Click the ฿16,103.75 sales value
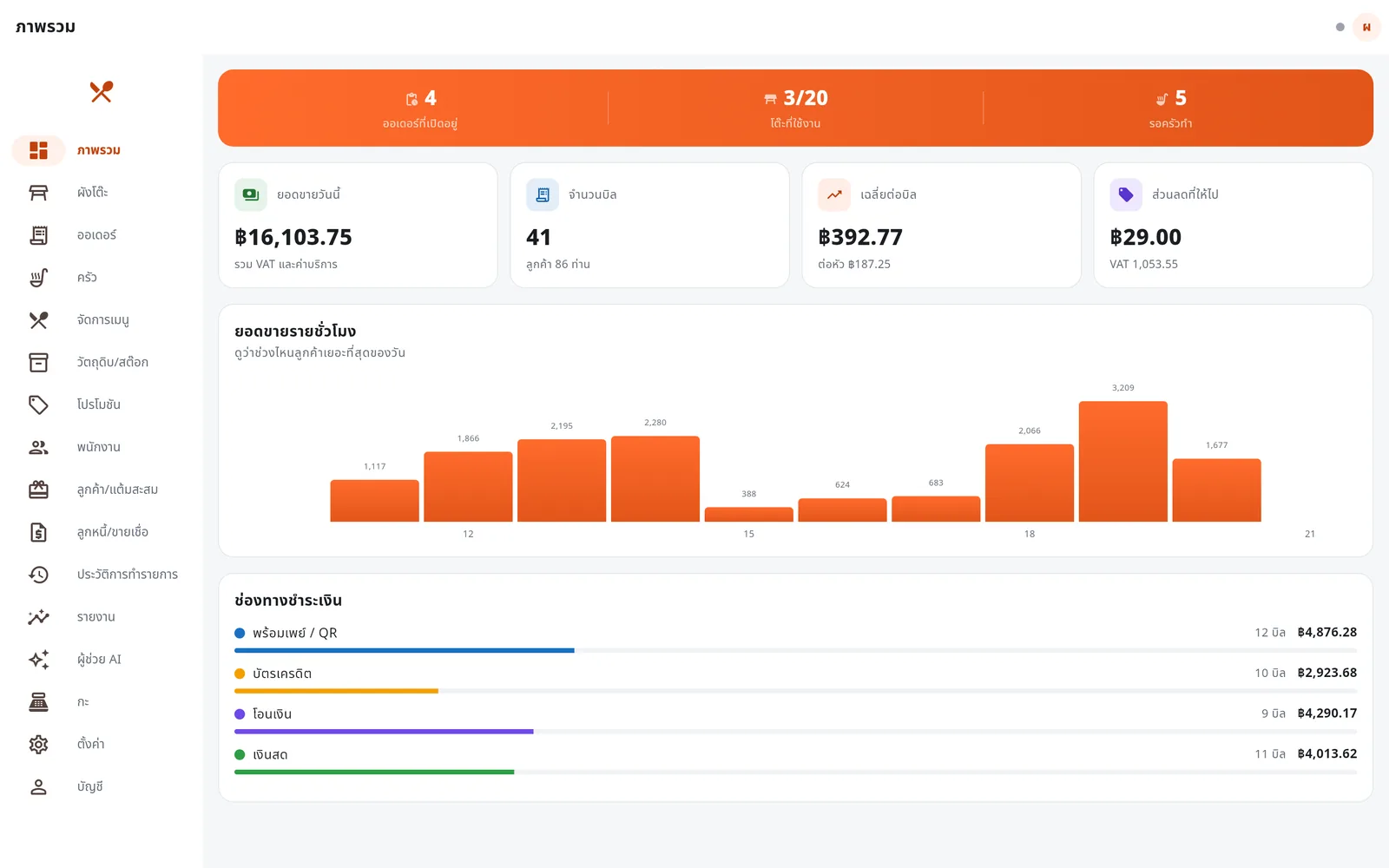The image size is (1389, 868). [x=293, y=237]
